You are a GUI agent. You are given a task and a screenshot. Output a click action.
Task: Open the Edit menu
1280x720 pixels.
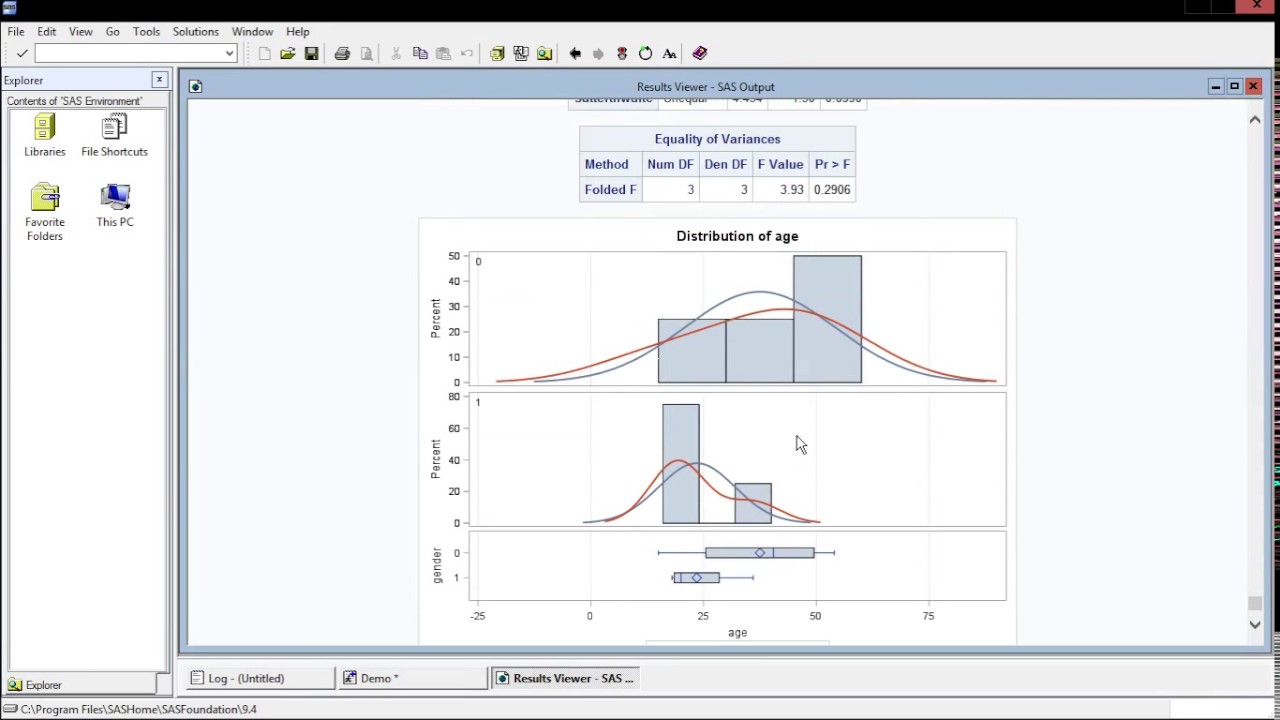tap(47, 31)
